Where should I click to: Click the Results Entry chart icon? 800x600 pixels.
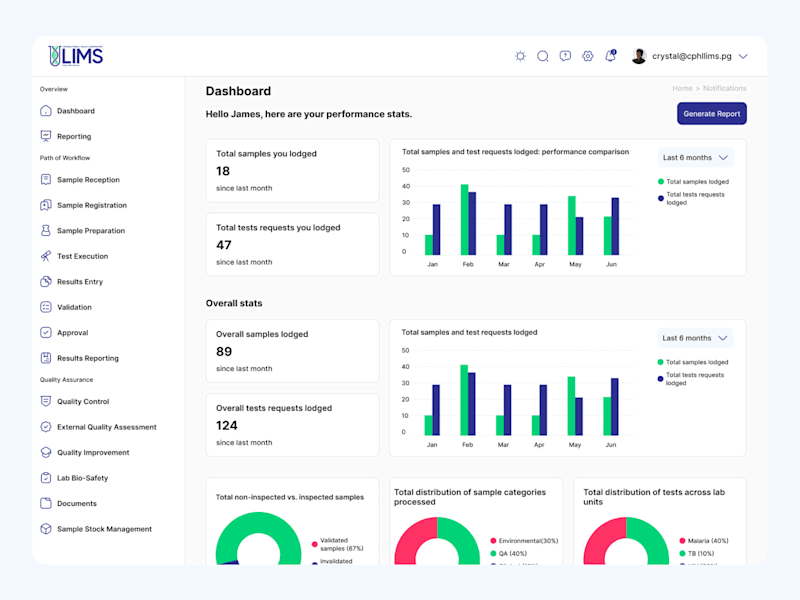pyautogui.click(x=46, y=282)
